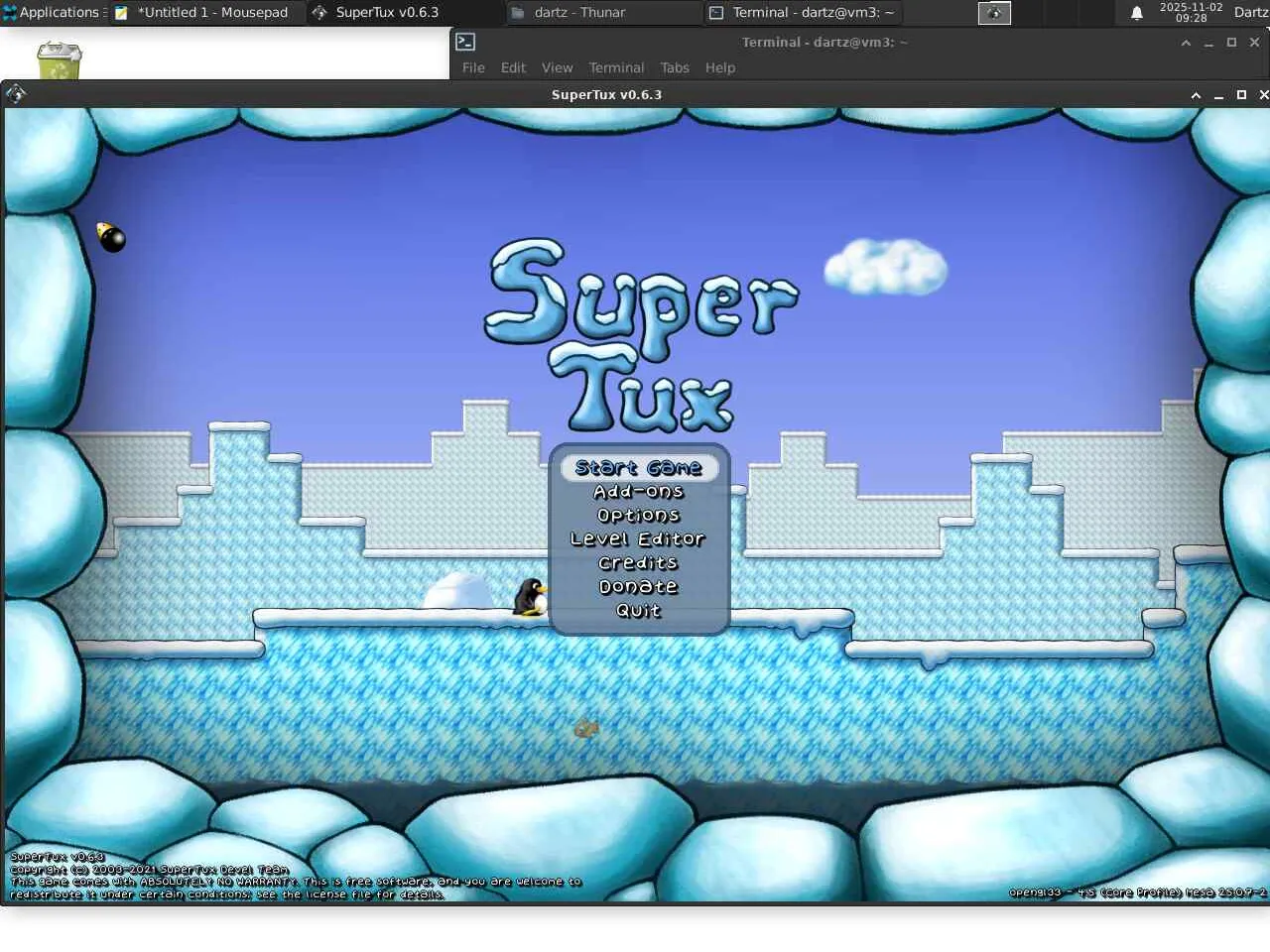The height and width of the screenshot is (952, 1270).
Task: Click the OpenGL version text
Action: [1138, 892]
